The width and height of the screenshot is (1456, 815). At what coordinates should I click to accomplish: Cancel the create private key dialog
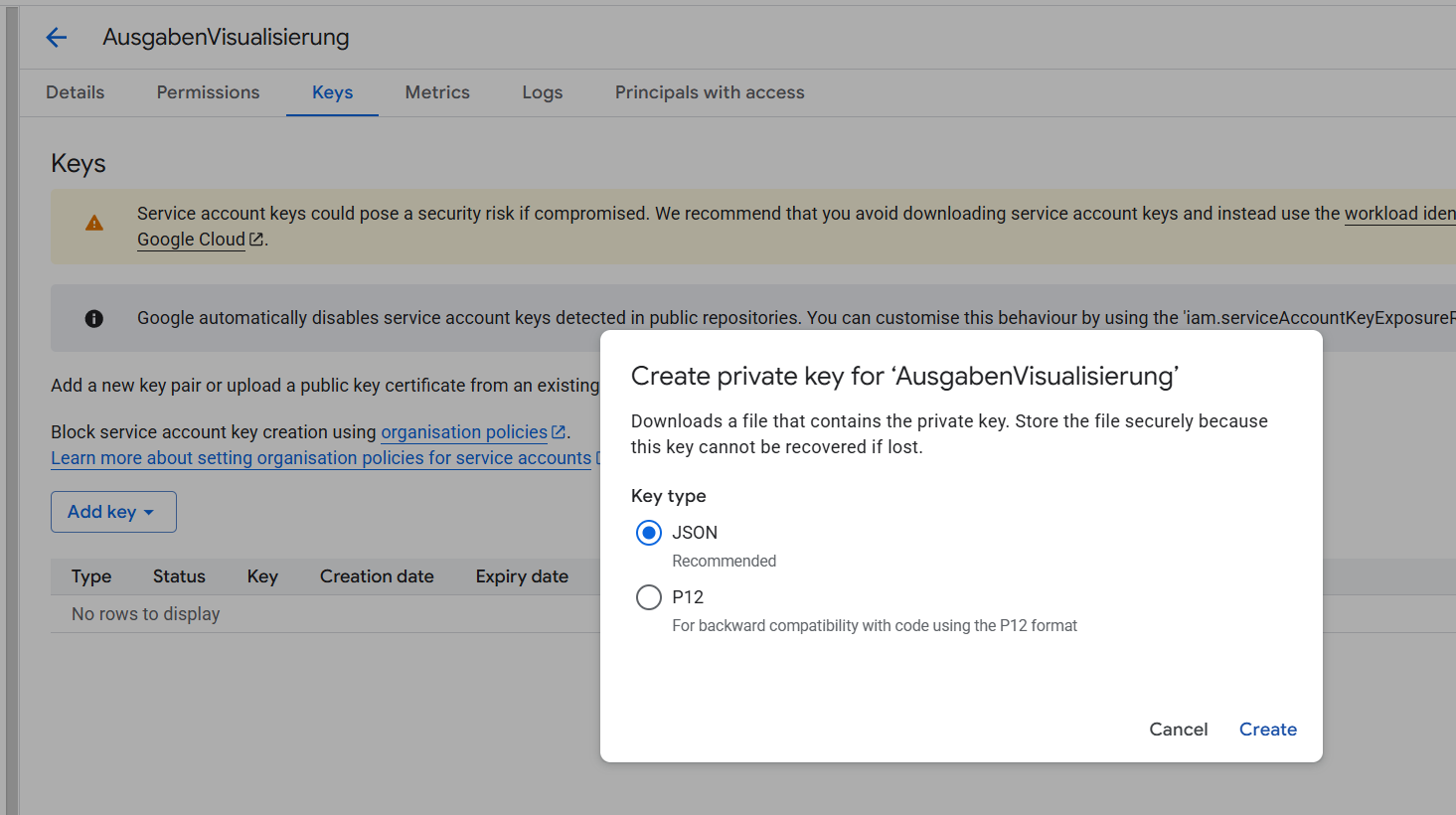[x=1178, y=730]
